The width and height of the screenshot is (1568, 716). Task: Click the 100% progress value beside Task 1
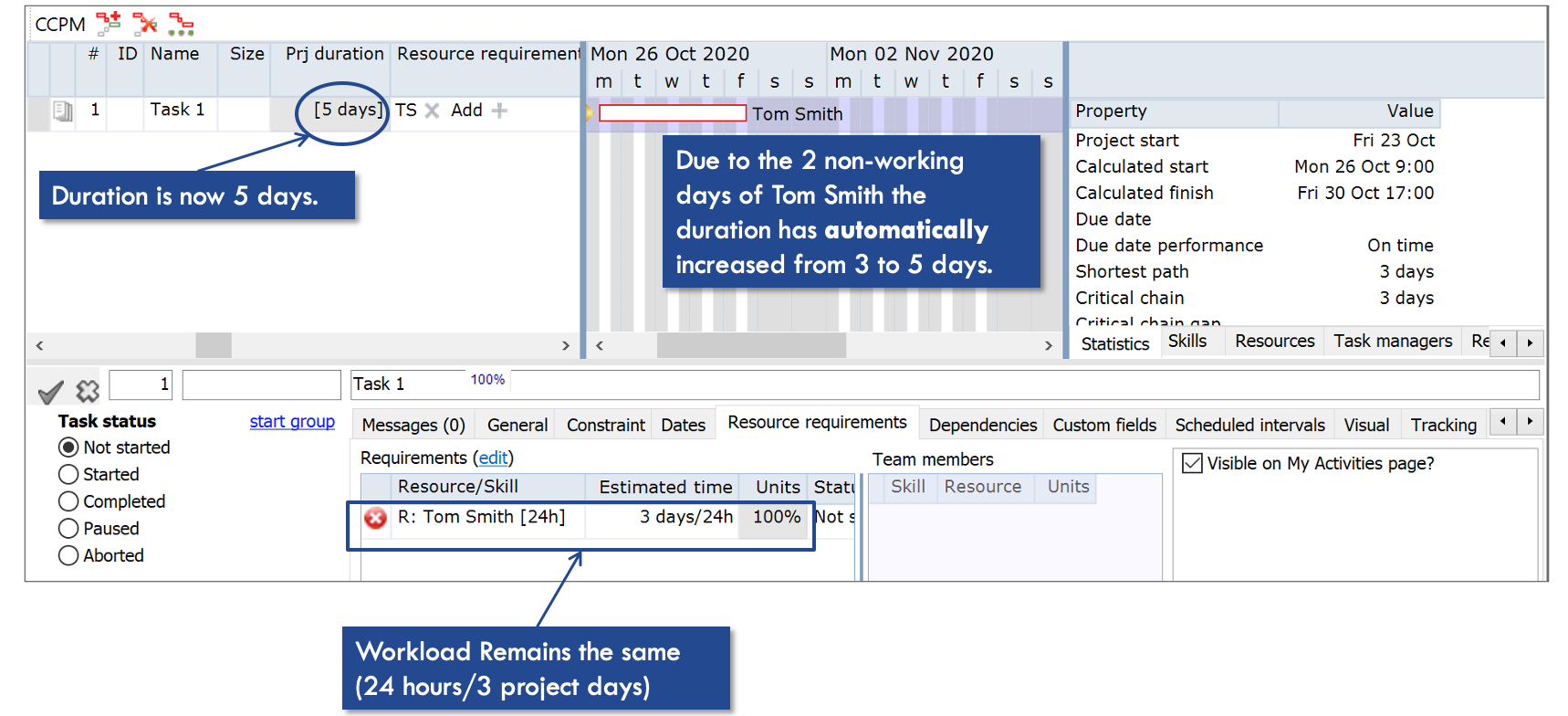487,379
